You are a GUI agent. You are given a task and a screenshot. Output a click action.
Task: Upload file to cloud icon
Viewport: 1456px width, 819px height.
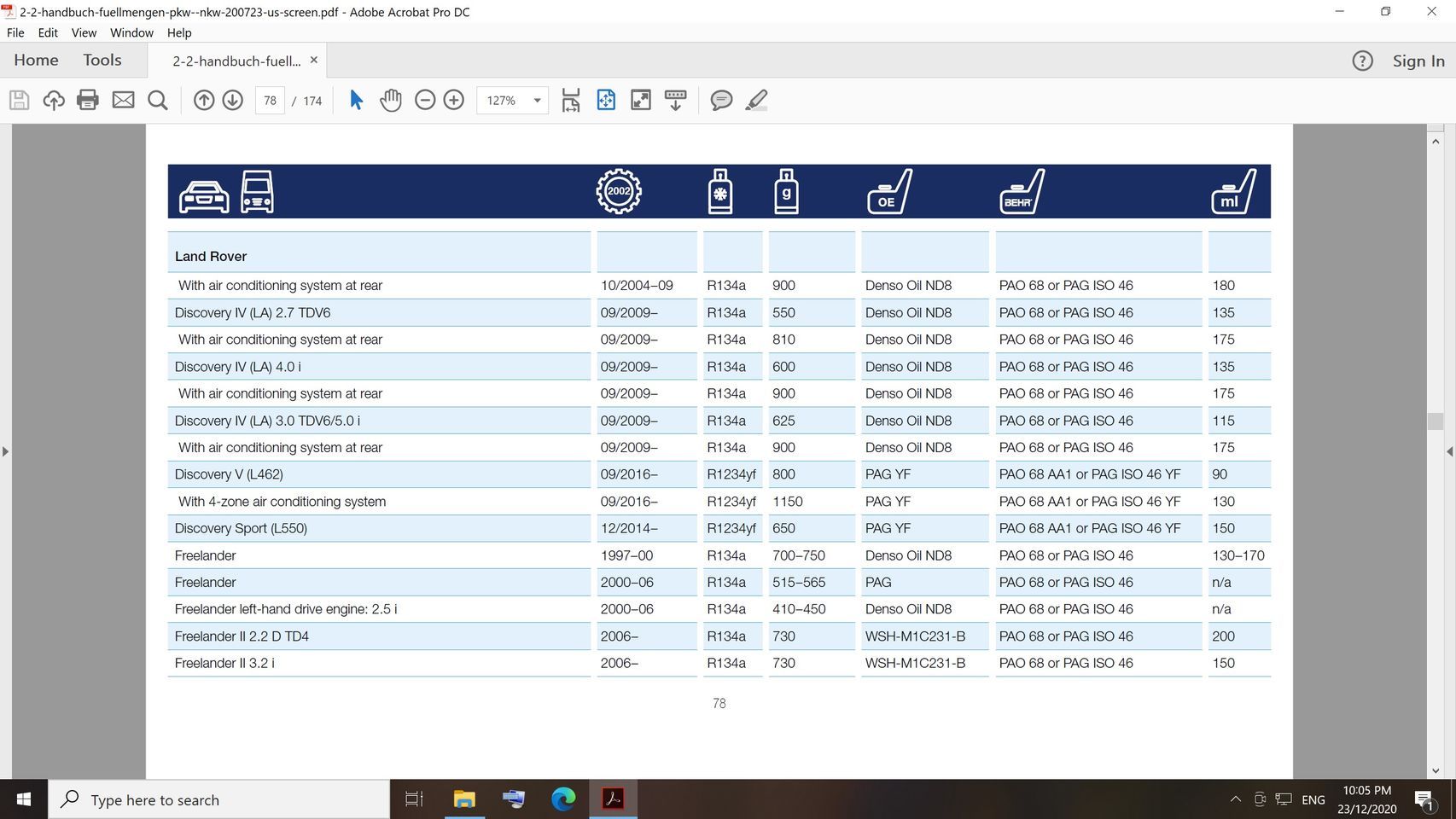pyautogui.click(x=54, y=100)
